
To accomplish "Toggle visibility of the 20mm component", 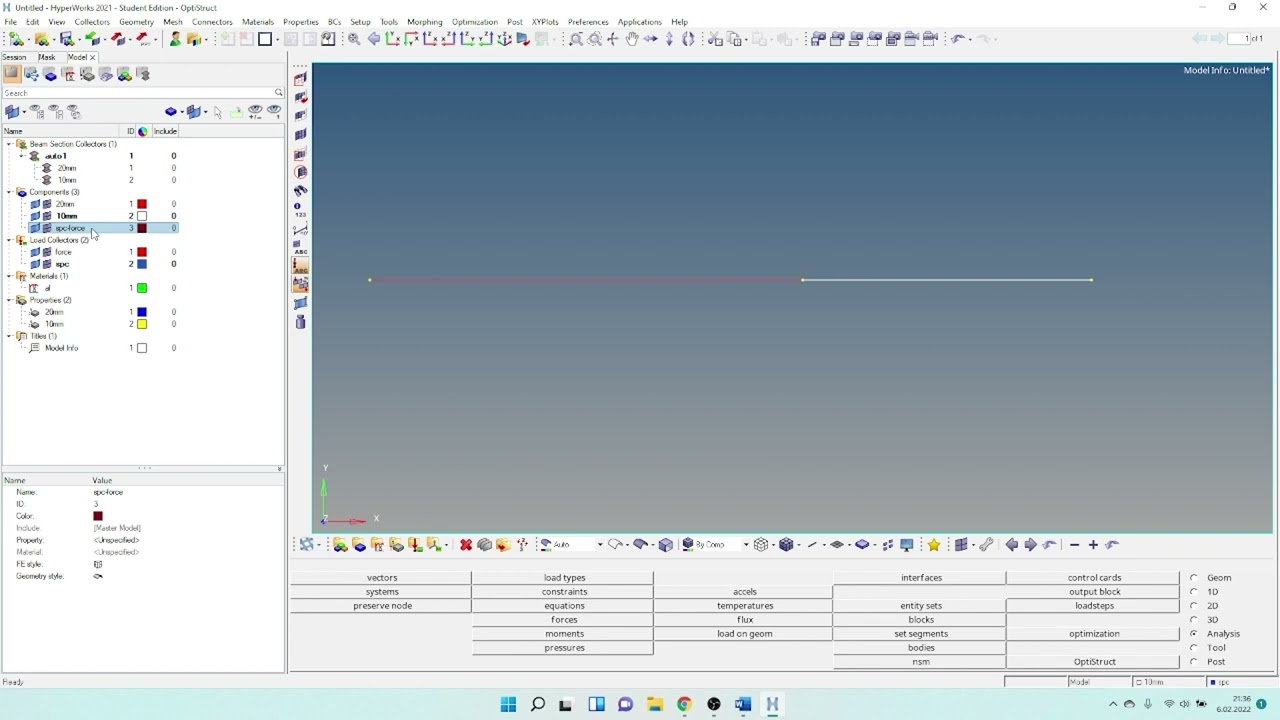I will (x=35, y=204).
